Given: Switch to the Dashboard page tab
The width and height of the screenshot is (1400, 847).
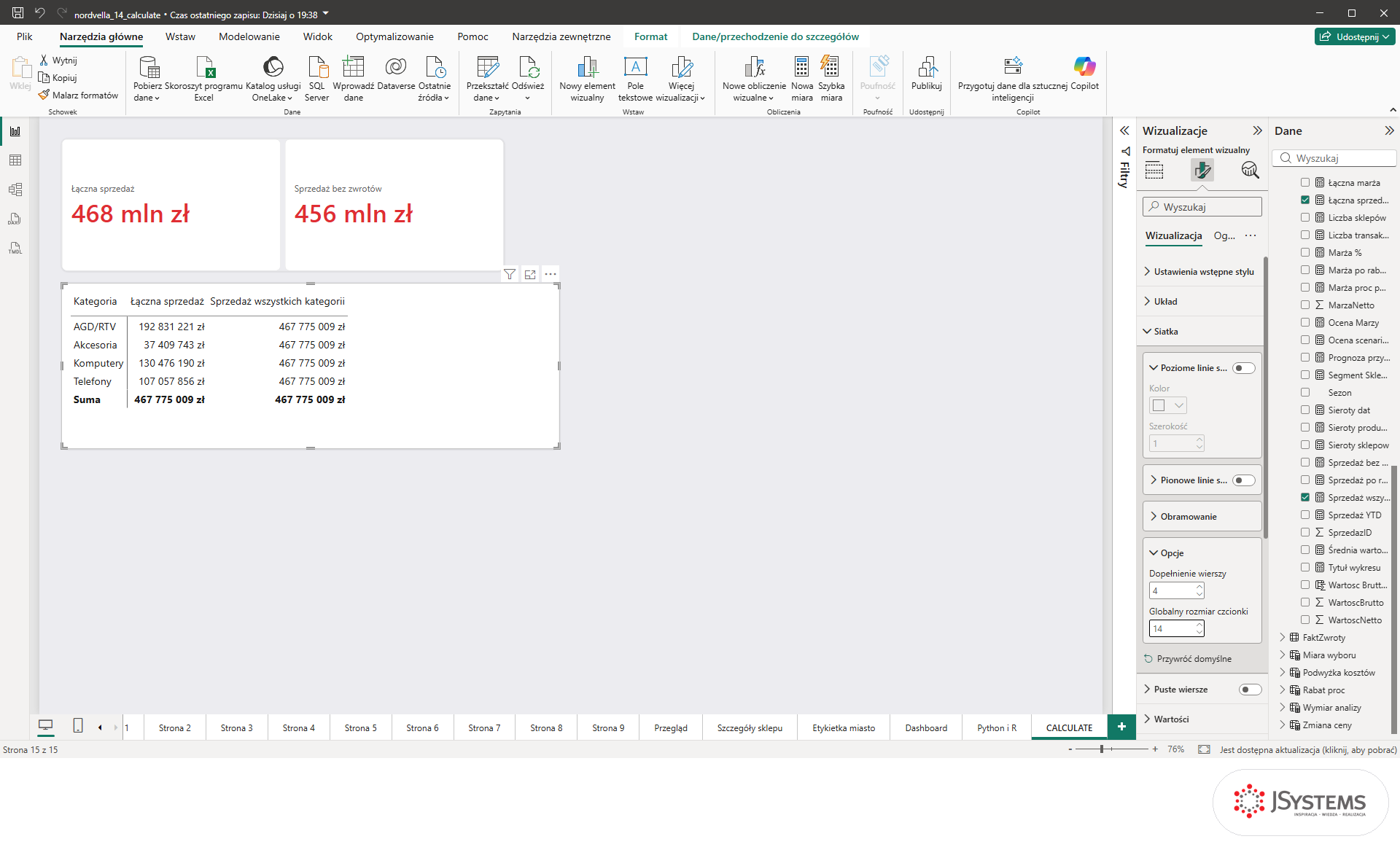Looking at the screenshot, I should tap(926, 728).
